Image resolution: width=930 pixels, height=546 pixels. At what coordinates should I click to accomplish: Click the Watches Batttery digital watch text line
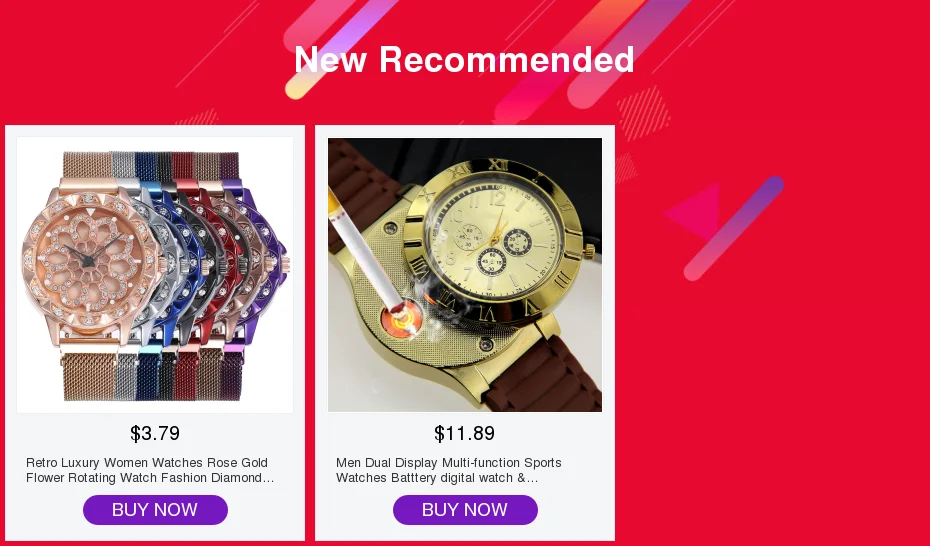[x=437, y=478]
